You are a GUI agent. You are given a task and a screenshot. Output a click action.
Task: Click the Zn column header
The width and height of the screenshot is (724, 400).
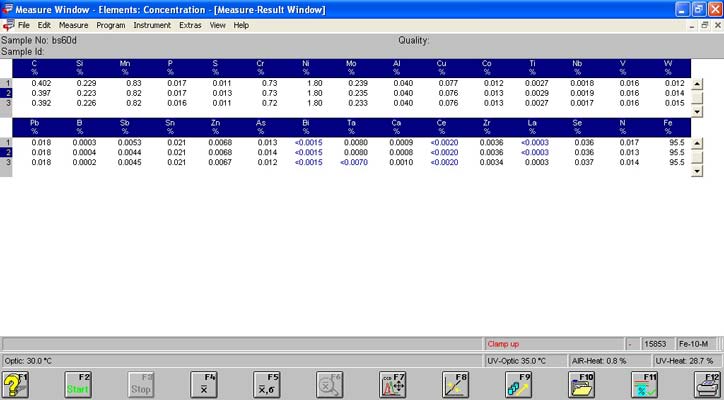point(215,127)
